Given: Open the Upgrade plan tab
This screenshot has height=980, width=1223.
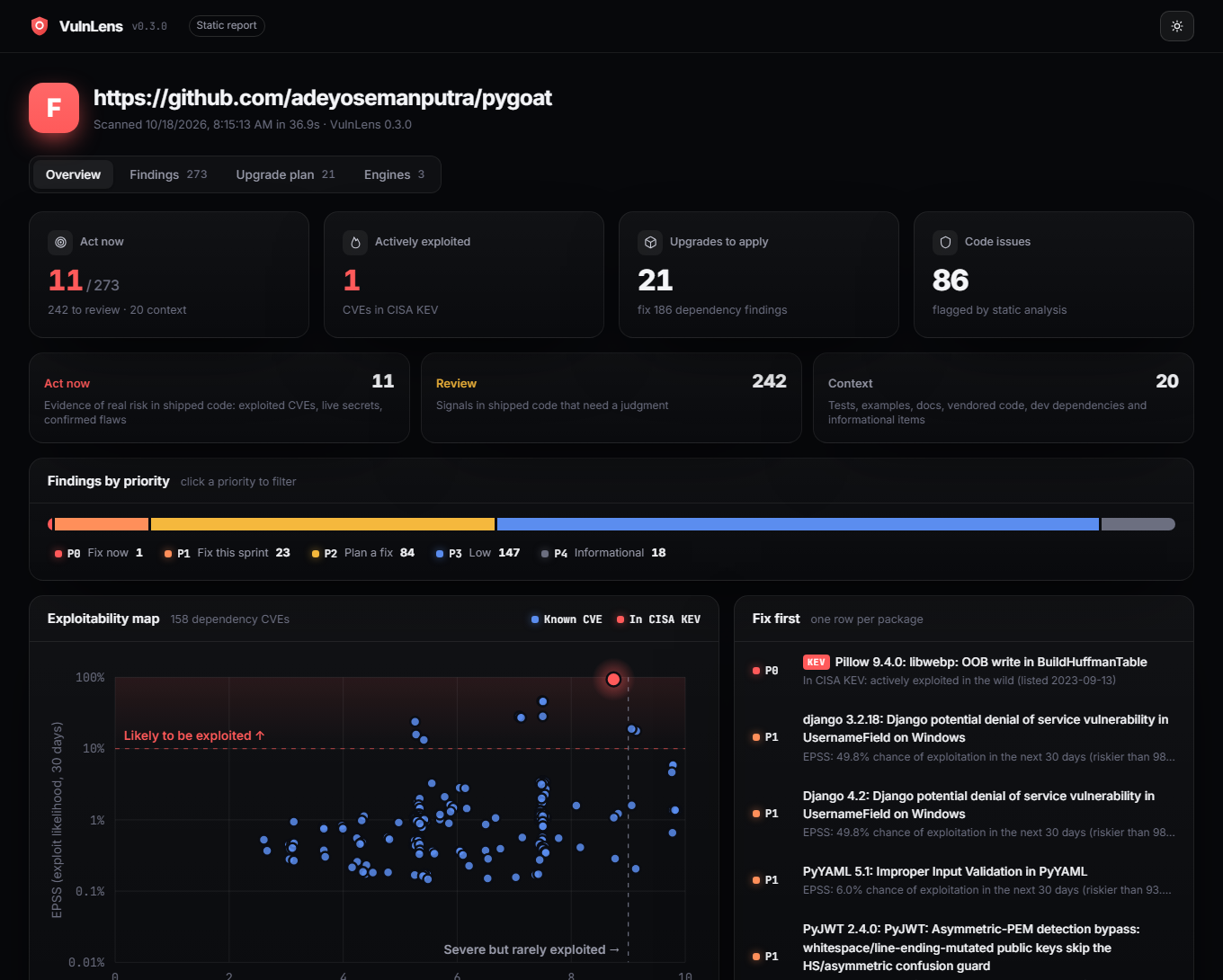Looking at the screenshot, I should point(285,174).
